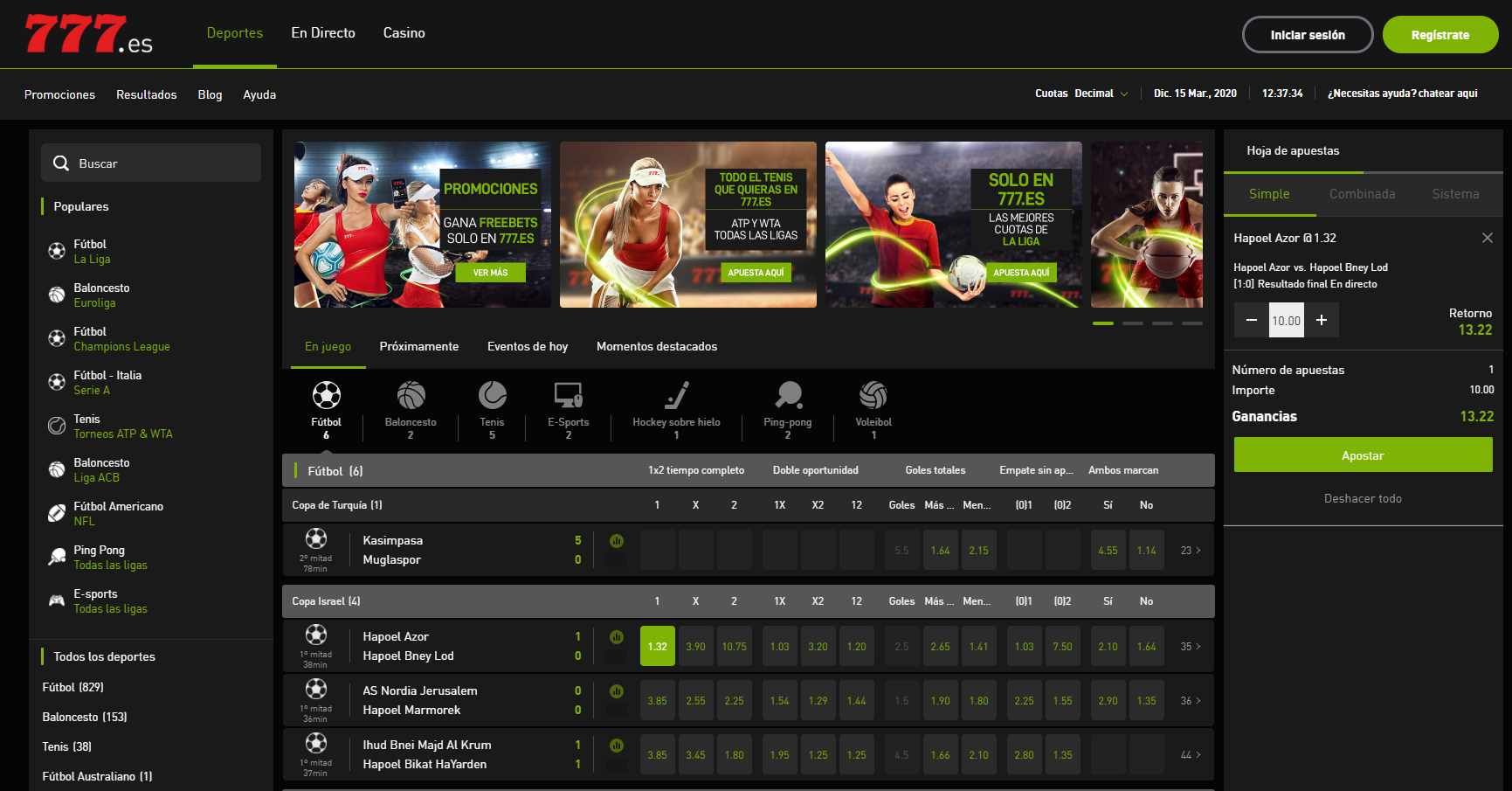Expand Fútbol (829) in Todos los deportes
The image size is (1512, 791).
[x=73, y=687]
